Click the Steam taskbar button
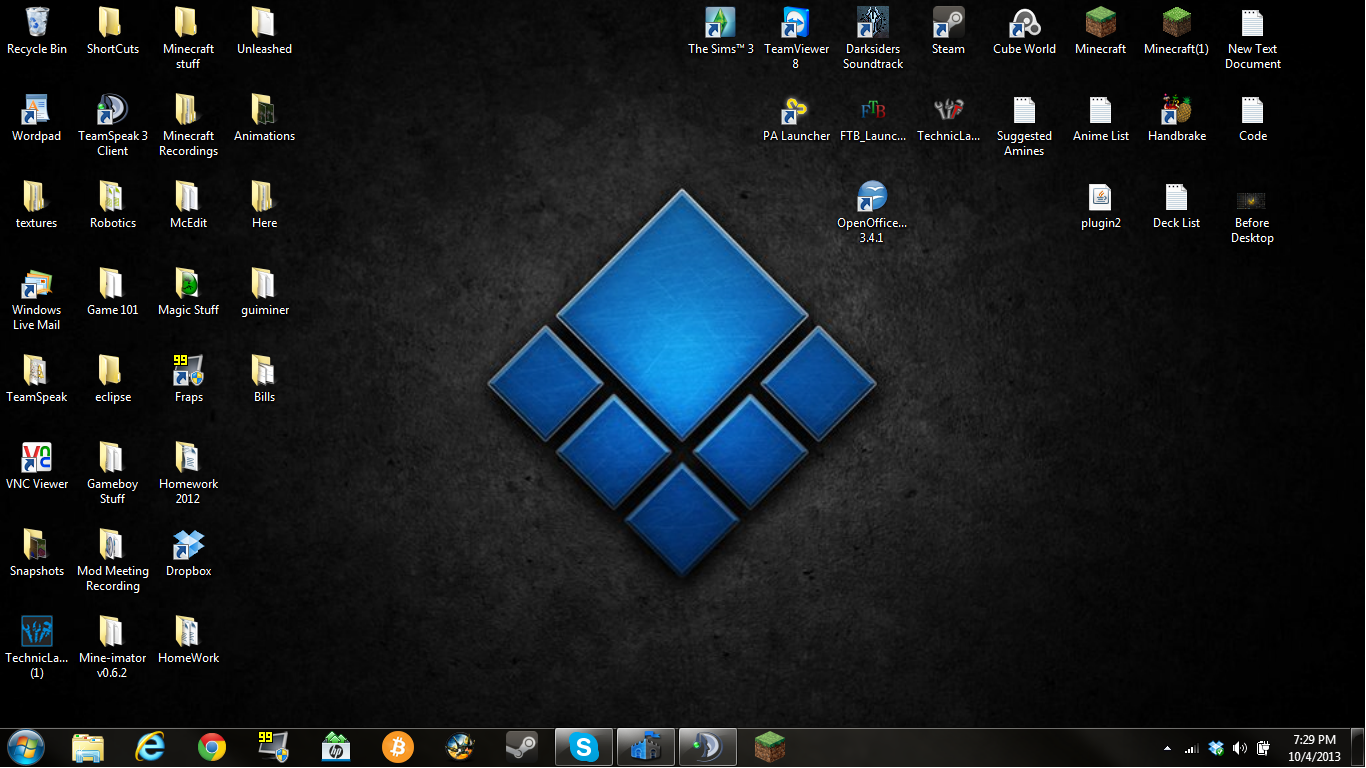Screen dimensions: 1366x768 [x=522, y=747]
